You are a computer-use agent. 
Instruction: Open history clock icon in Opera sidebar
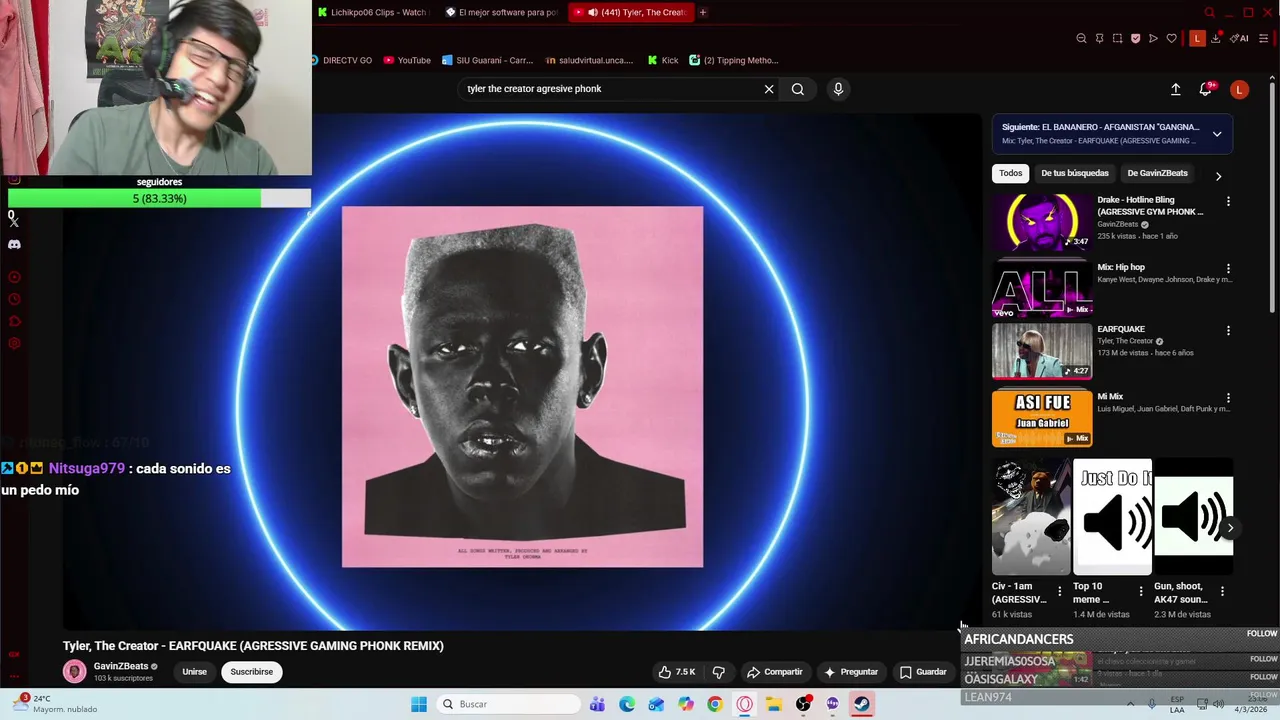point(14,299)
